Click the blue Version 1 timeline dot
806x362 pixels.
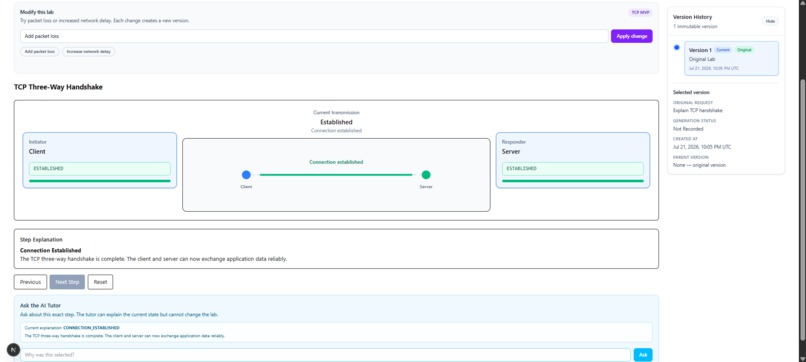coord(676,47)
